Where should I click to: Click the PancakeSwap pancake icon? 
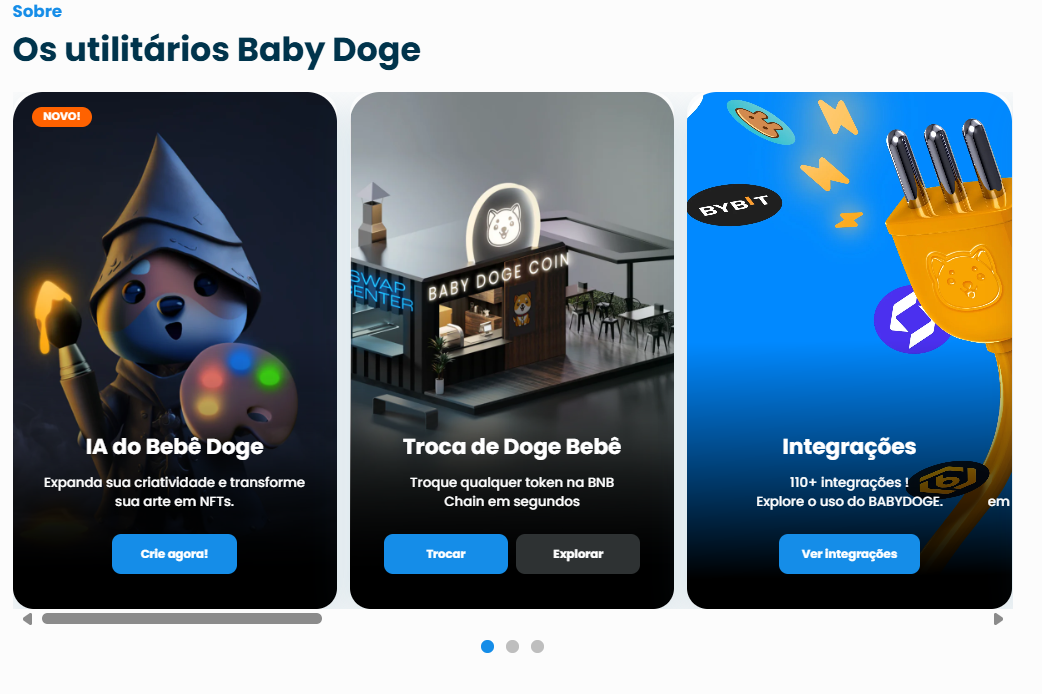click(760, 122)
